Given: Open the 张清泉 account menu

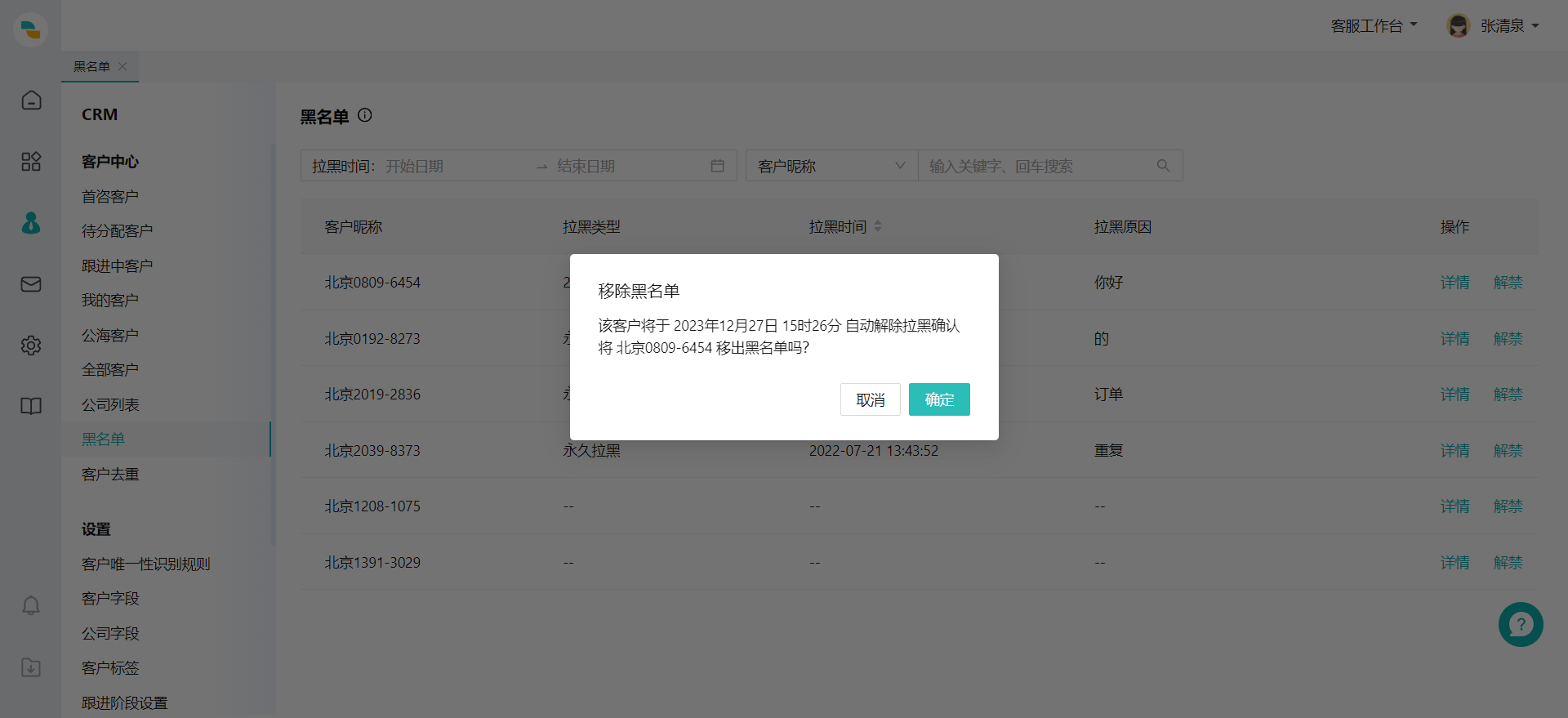Looking at the screenshot, I should tap(1510, 26).
